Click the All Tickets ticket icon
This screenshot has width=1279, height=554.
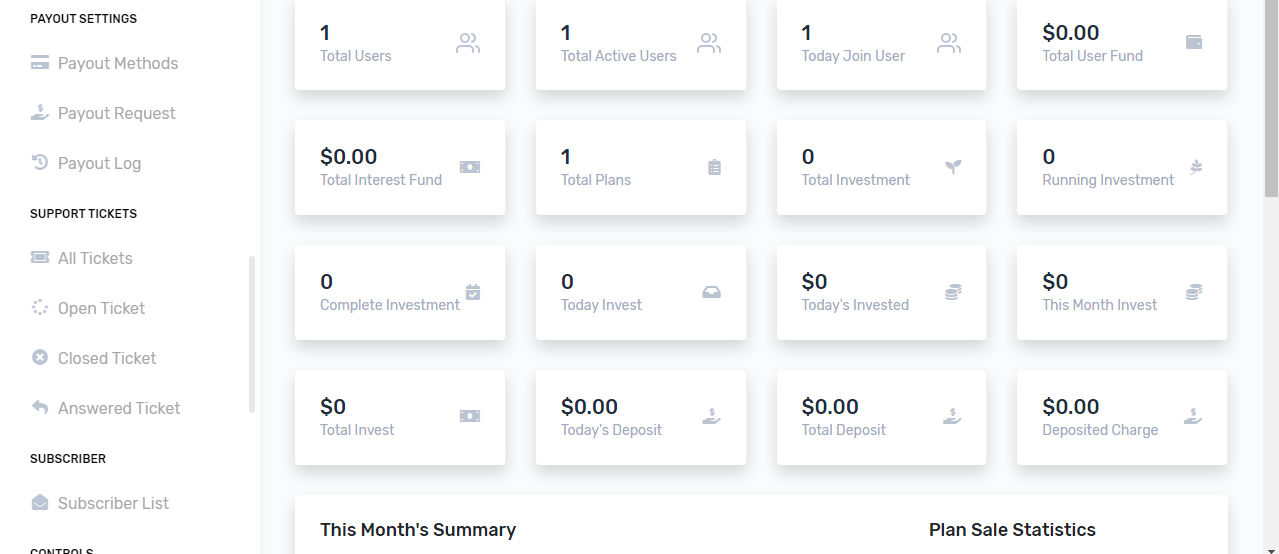(40, 258)
